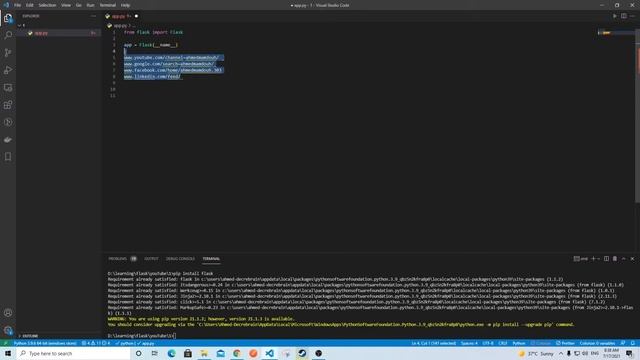Open the Selection menu

tap(47, 5)
